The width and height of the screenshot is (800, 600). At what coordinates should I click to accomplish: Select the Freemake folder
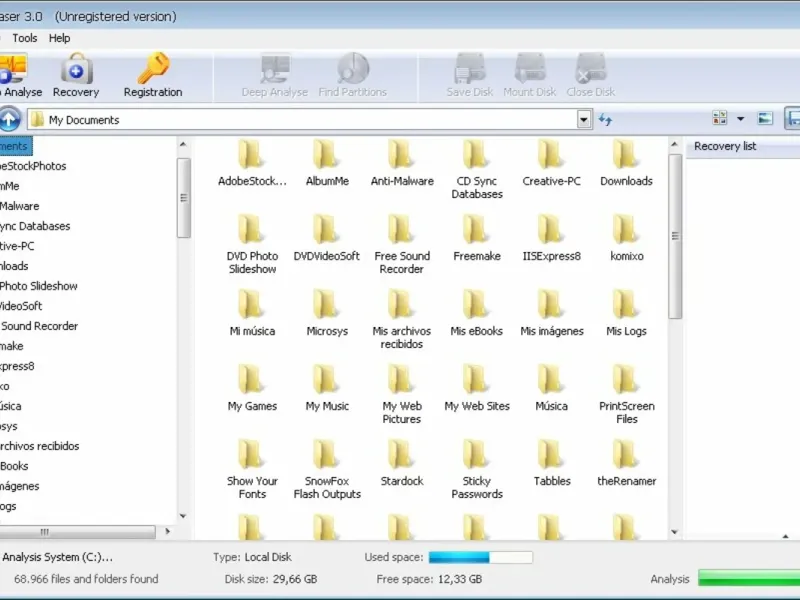point(477,238)
